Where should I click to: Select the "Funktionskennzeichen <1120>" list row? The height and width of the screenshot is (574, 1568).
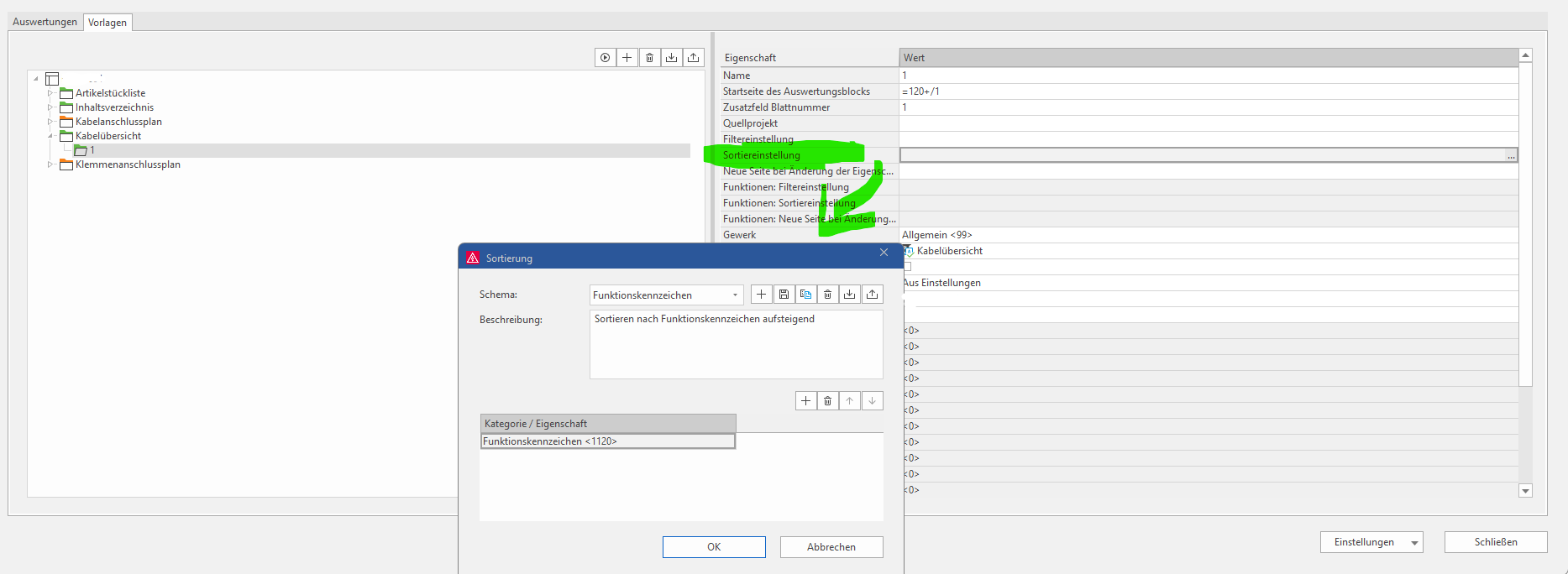608,441
